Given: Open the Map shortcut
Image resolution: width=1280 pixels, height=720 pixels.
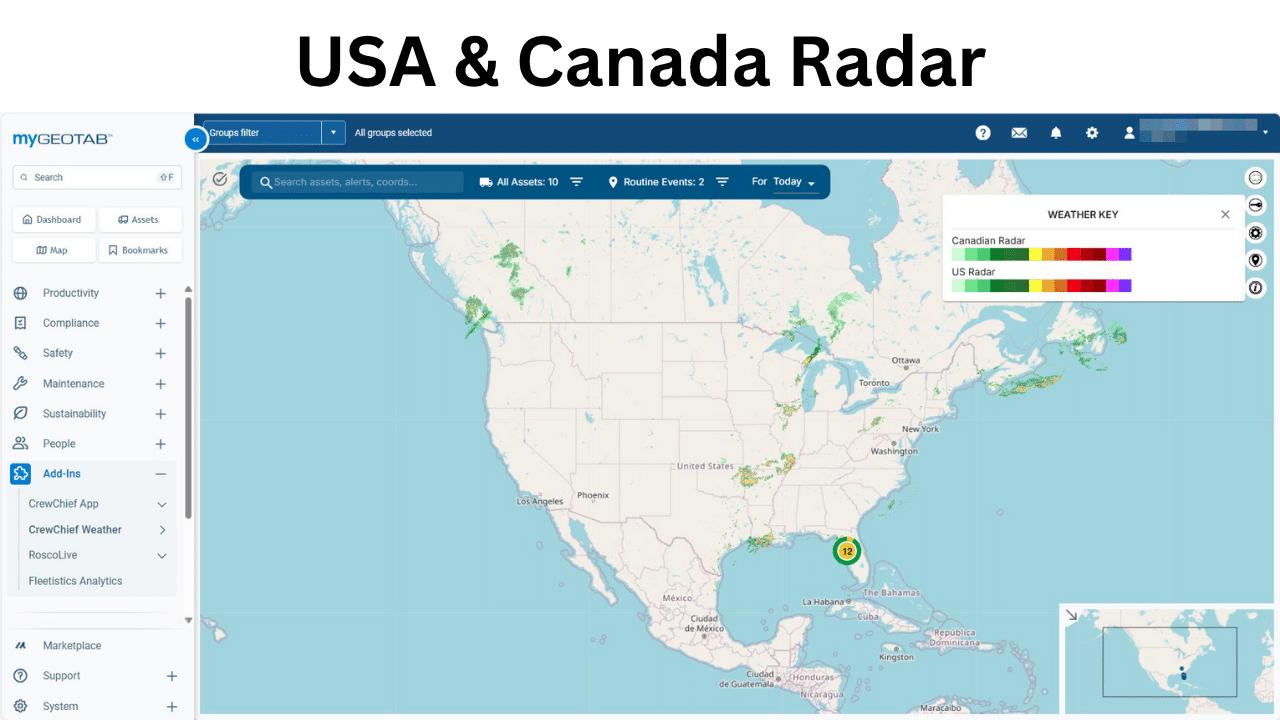Looking at the screenshot, I should click(55, 250).
